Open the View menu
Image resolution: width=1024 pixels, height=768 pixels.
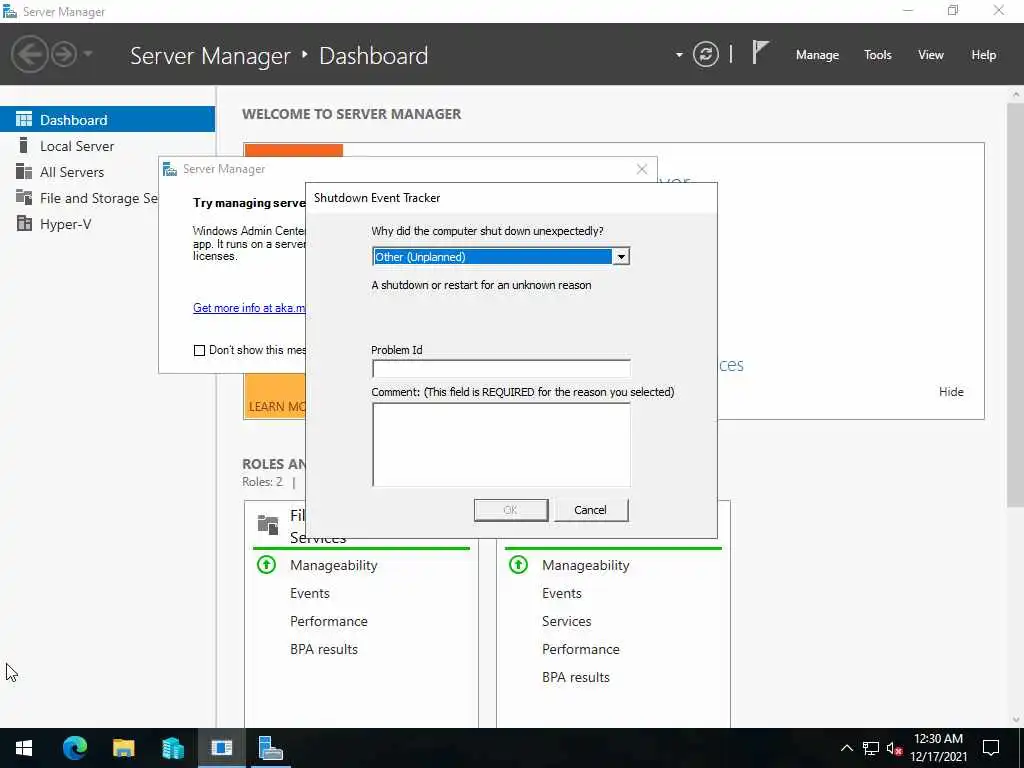(931, 55)
